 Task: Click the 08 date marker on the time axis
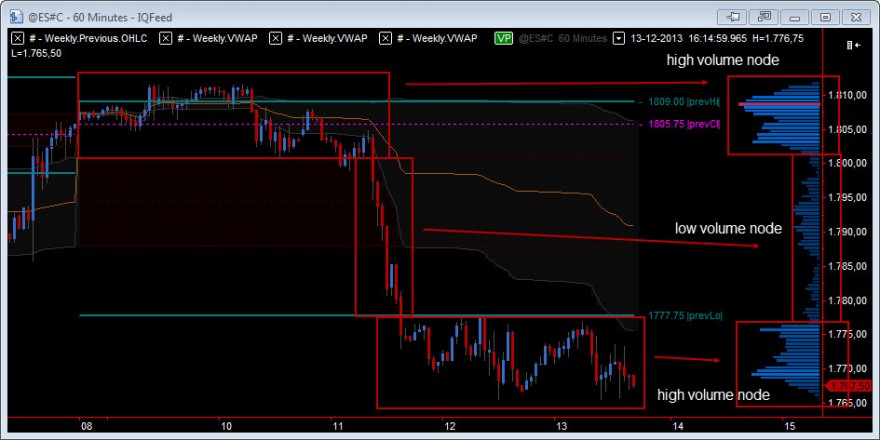click(x=86, y=425)
